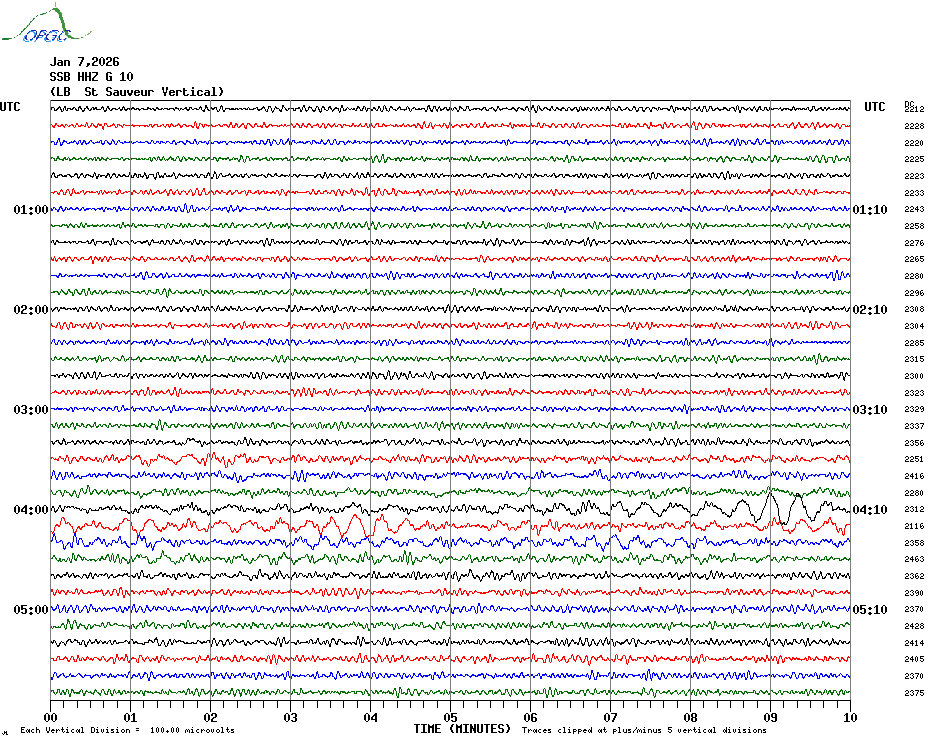Click the 'TIME (MINUTES)' axis title
Screen dimensions: 930x744
462,729
